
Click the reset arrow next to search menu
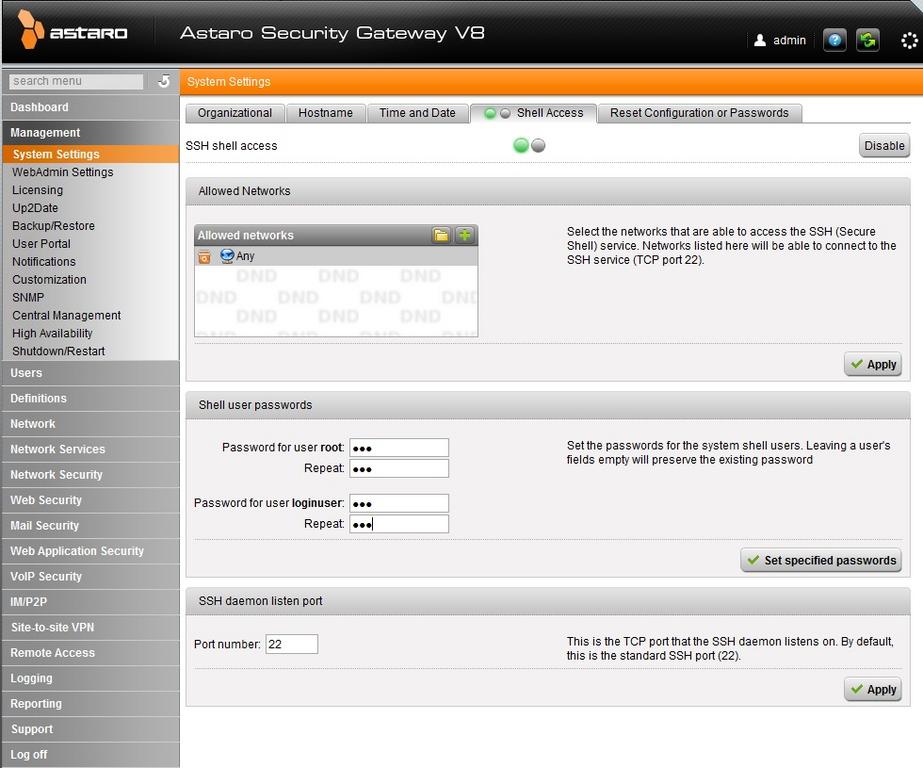pyautogui.click(x=164, y=81)
